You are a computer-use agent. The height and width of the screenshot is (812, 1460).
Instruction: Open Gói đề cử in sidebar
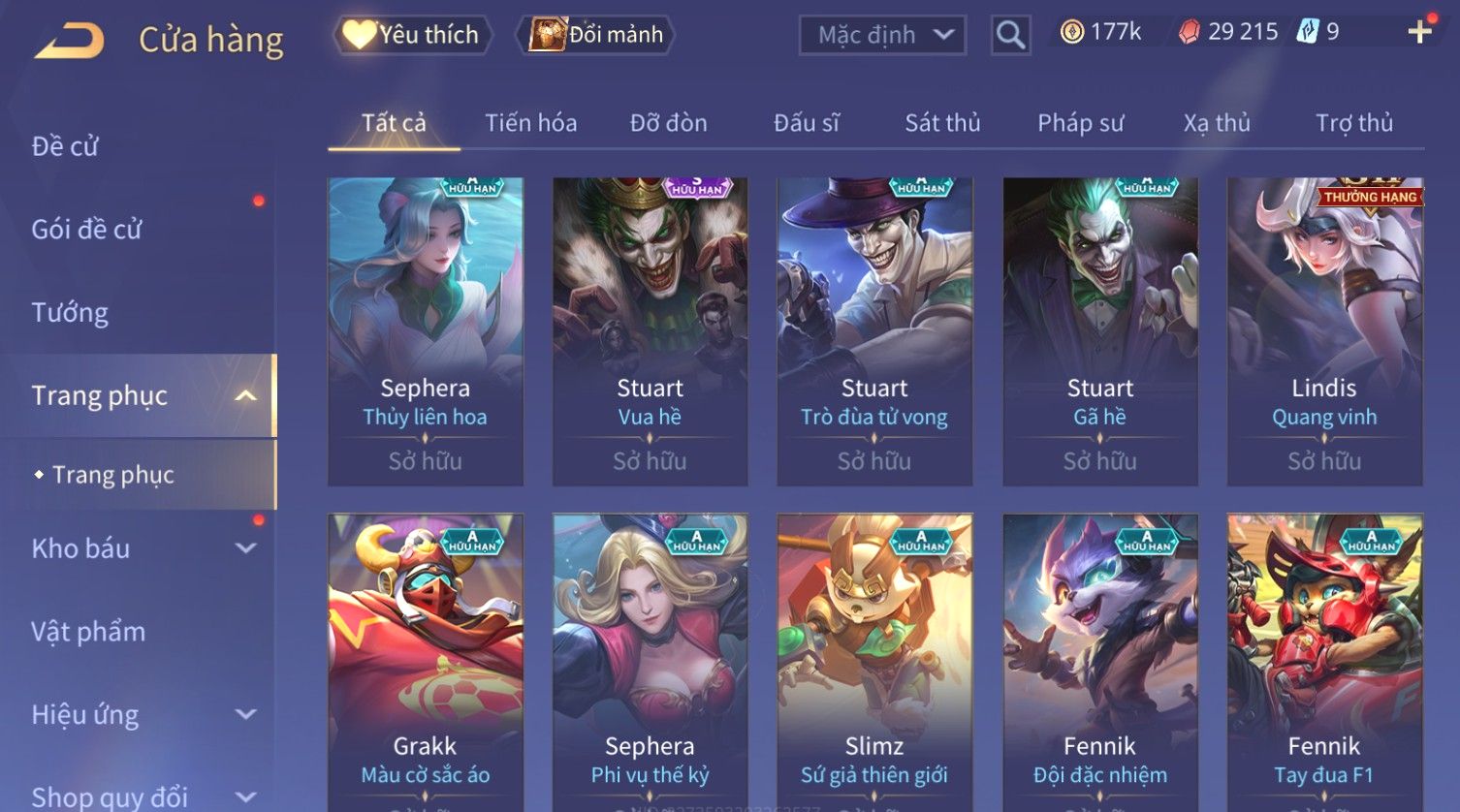[86, 230]
